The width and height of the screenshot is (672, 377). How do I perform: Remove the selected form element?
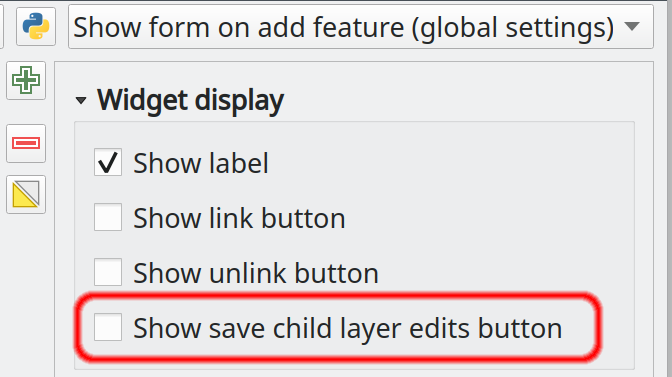26,143
